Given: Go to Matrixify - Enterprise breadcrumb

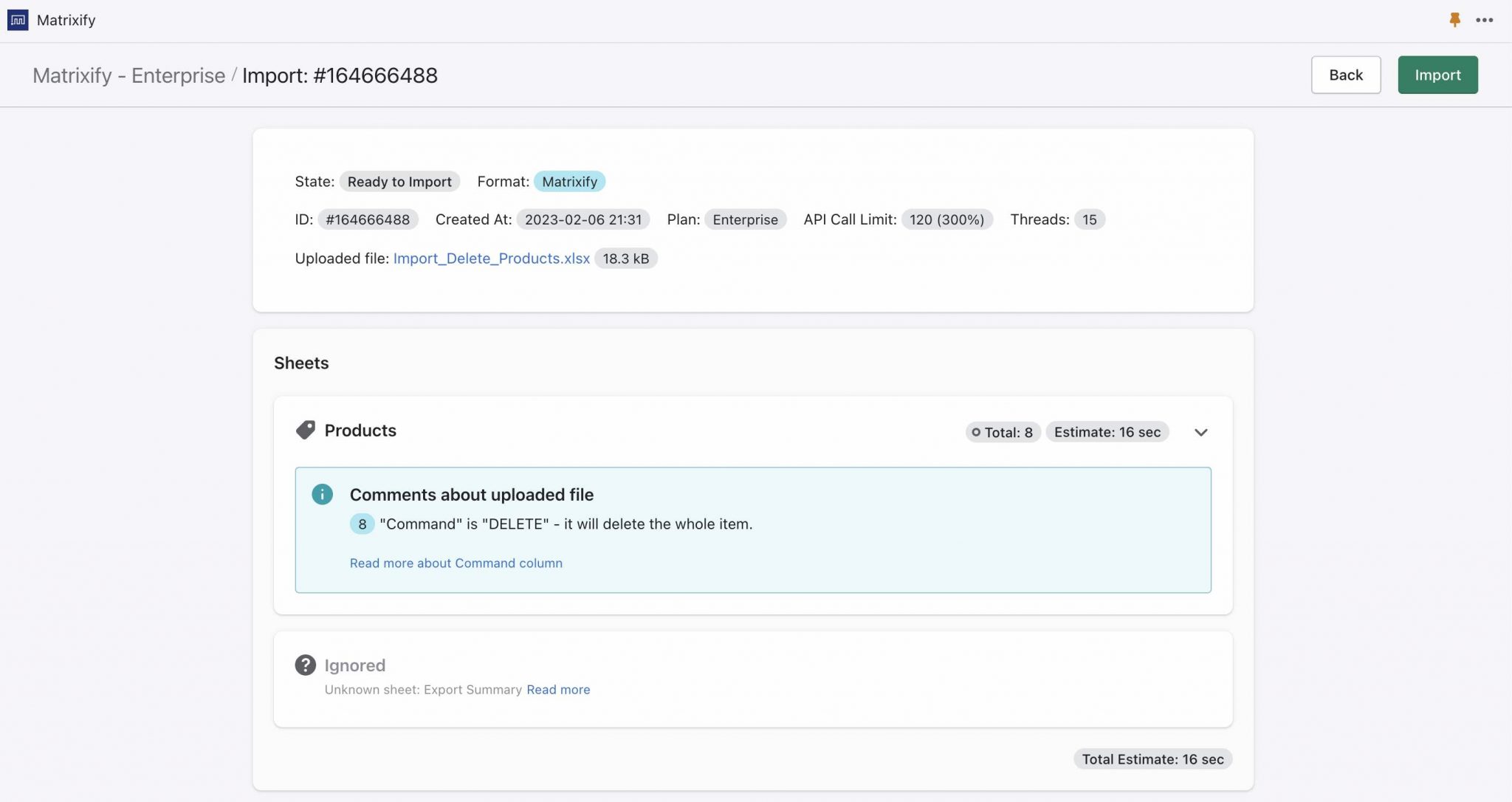Looking at the screenshot, I should pyautogui.click(x=128, y=75).
